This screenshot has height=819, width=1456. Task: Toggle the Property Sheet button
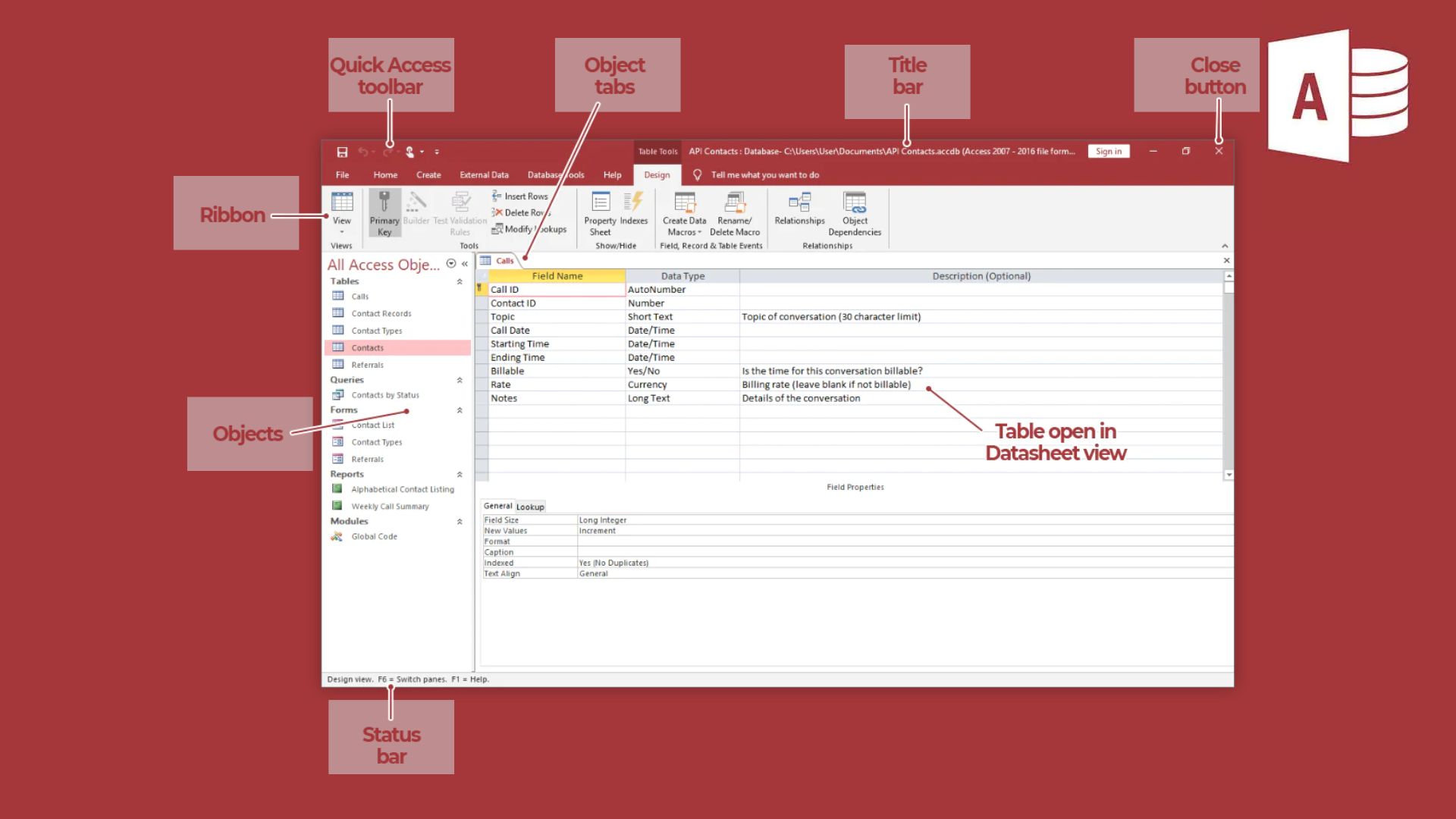[x=600, y=213]
